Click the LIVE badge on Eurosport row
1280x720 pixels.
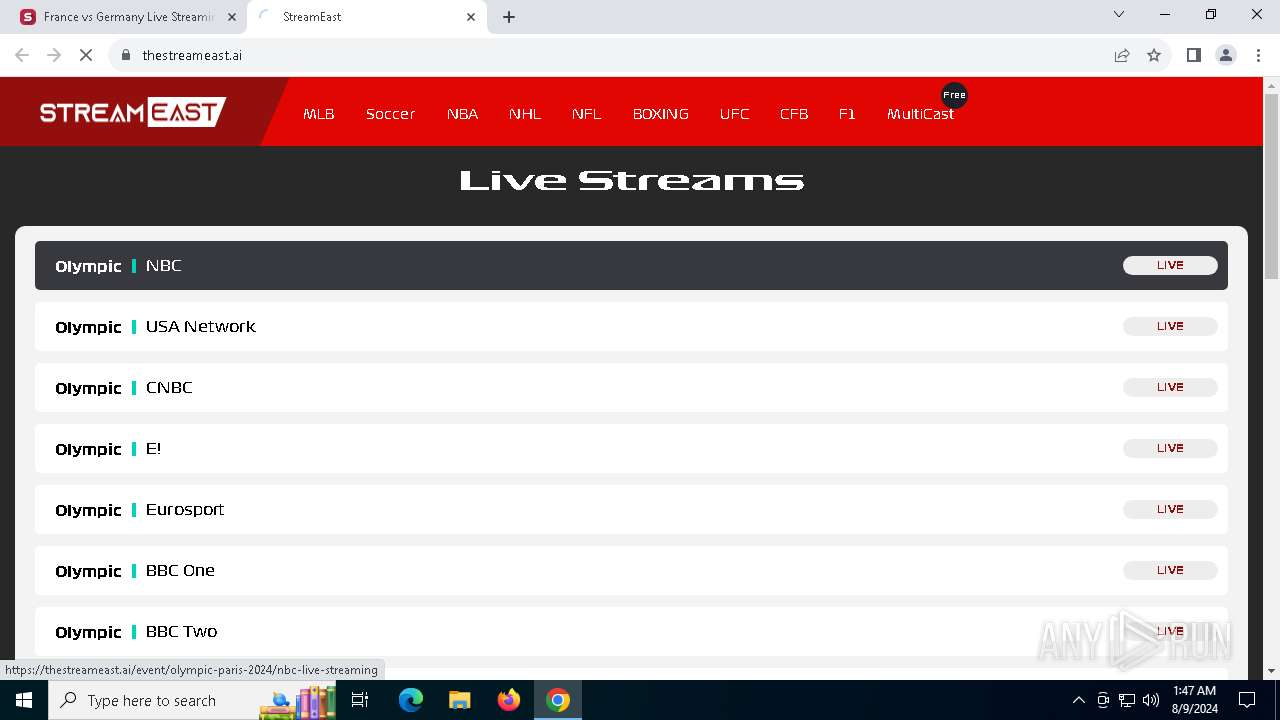point(1170,509)
